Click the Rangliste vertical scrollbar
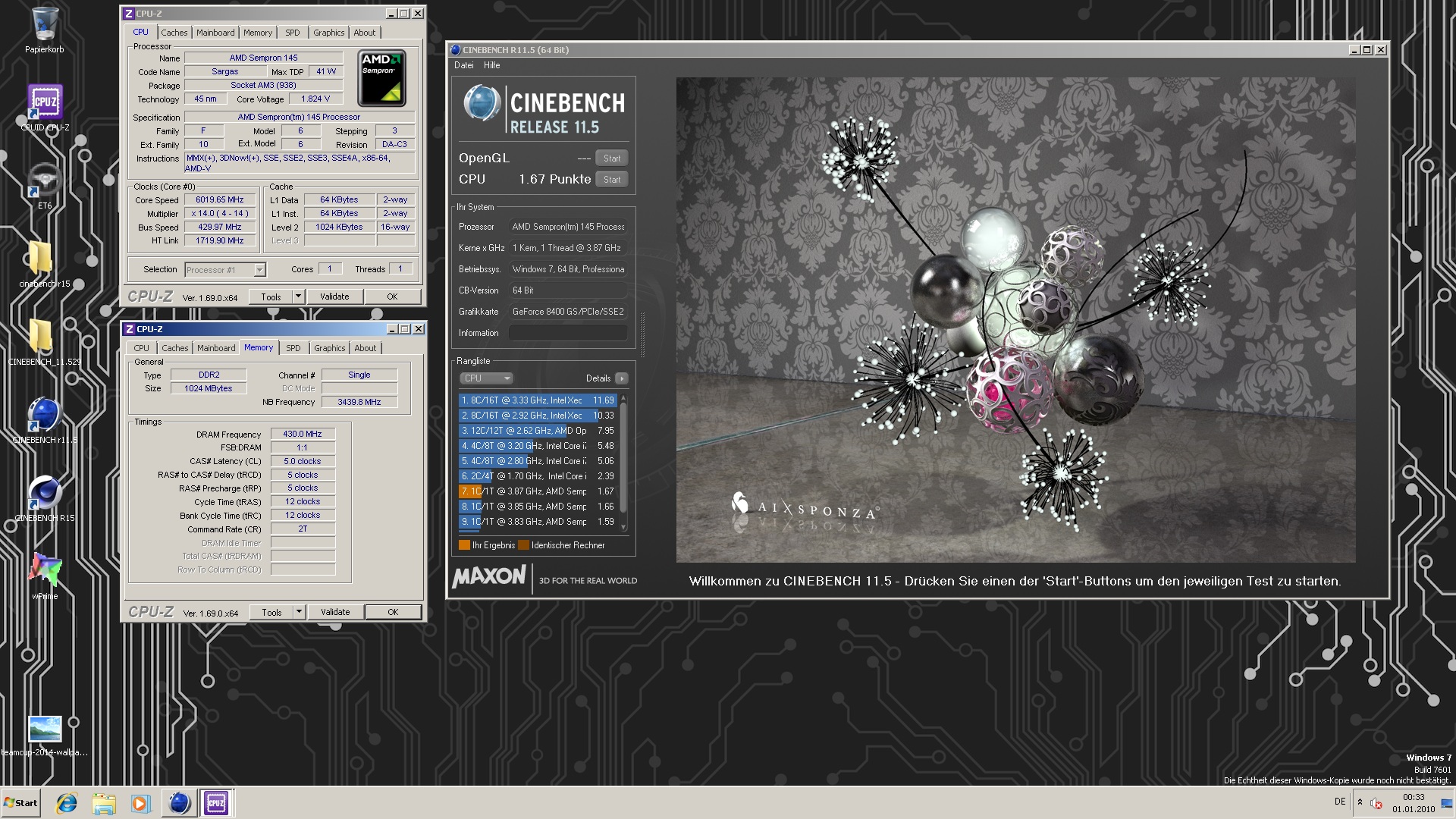The width and height of the screenshot is (1456, 819). click(623, 463)
